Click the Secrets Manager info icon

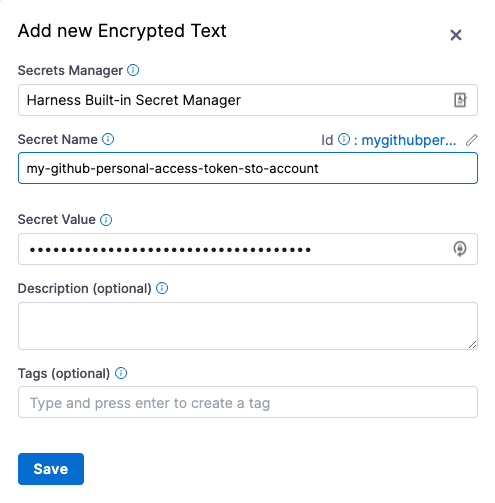(133, 70)
